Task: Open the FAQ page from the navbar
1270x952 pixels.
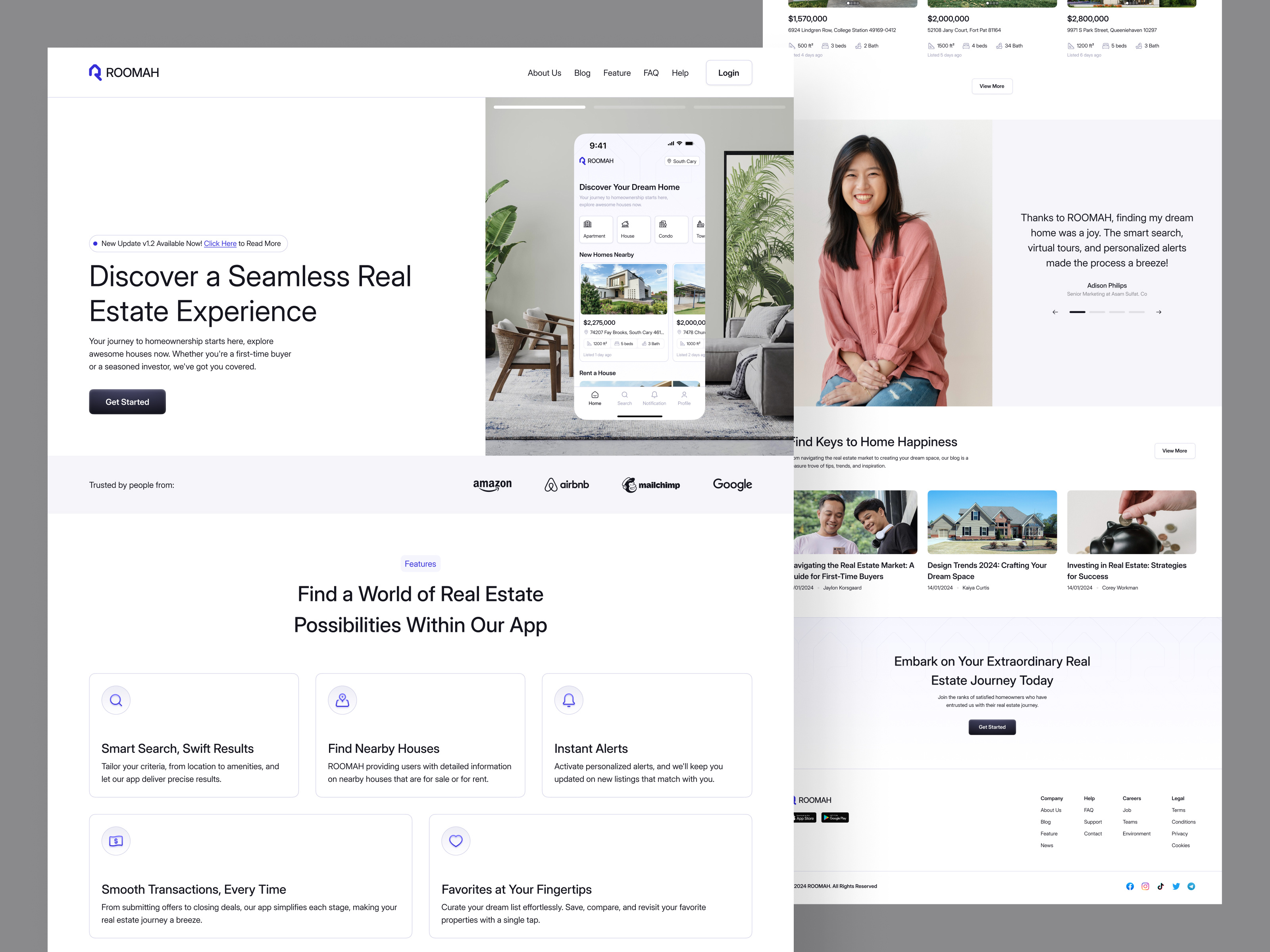Action: click(650, 72)
